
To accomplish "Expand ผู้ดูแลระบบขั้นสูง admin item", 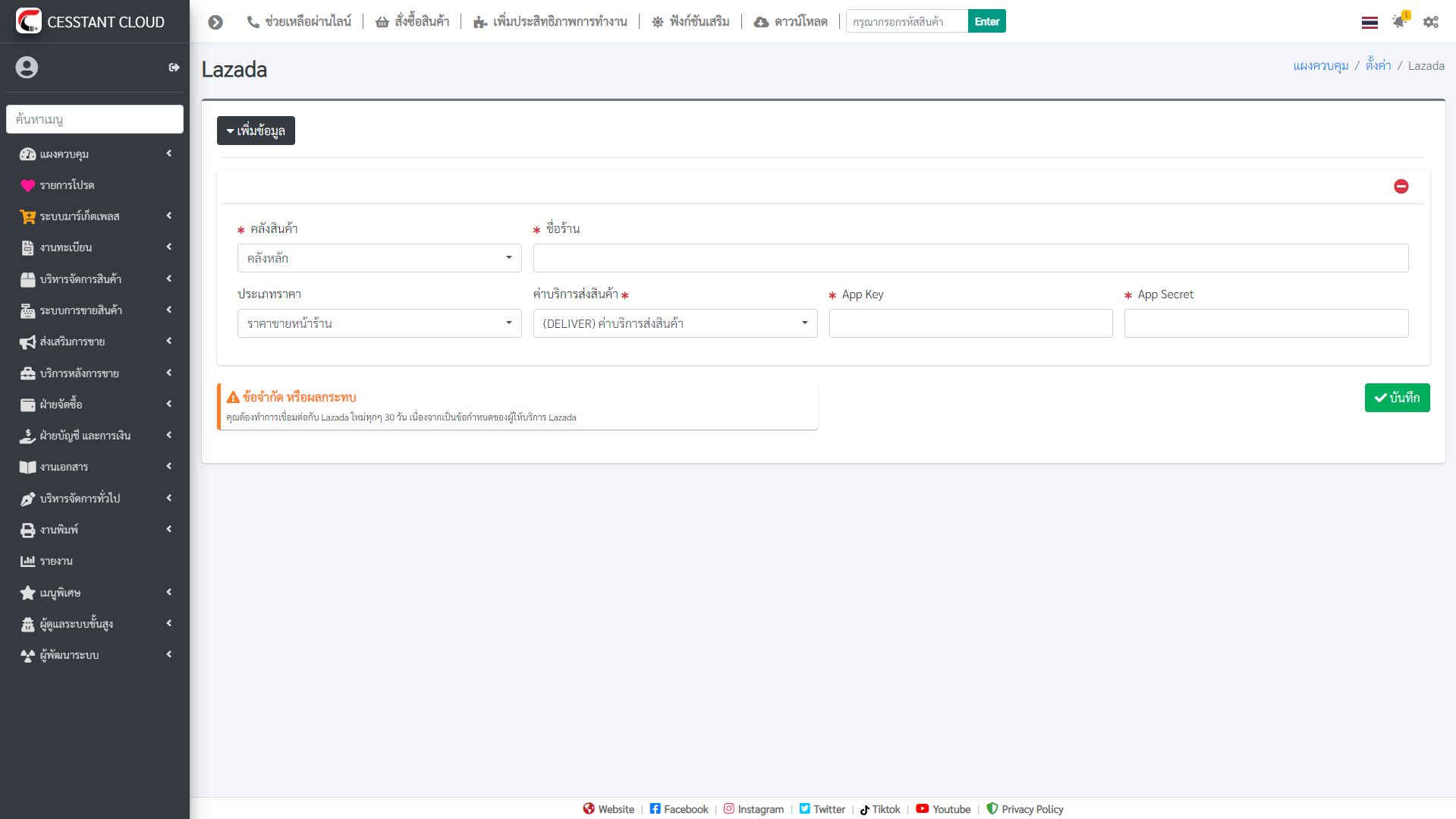I will click(95, 624).
